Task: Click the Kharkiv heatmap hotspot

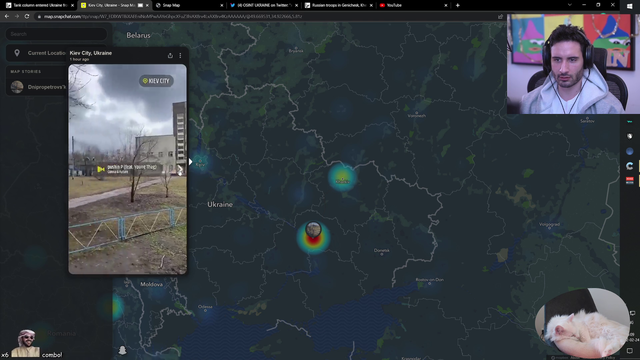Action: 342,178
